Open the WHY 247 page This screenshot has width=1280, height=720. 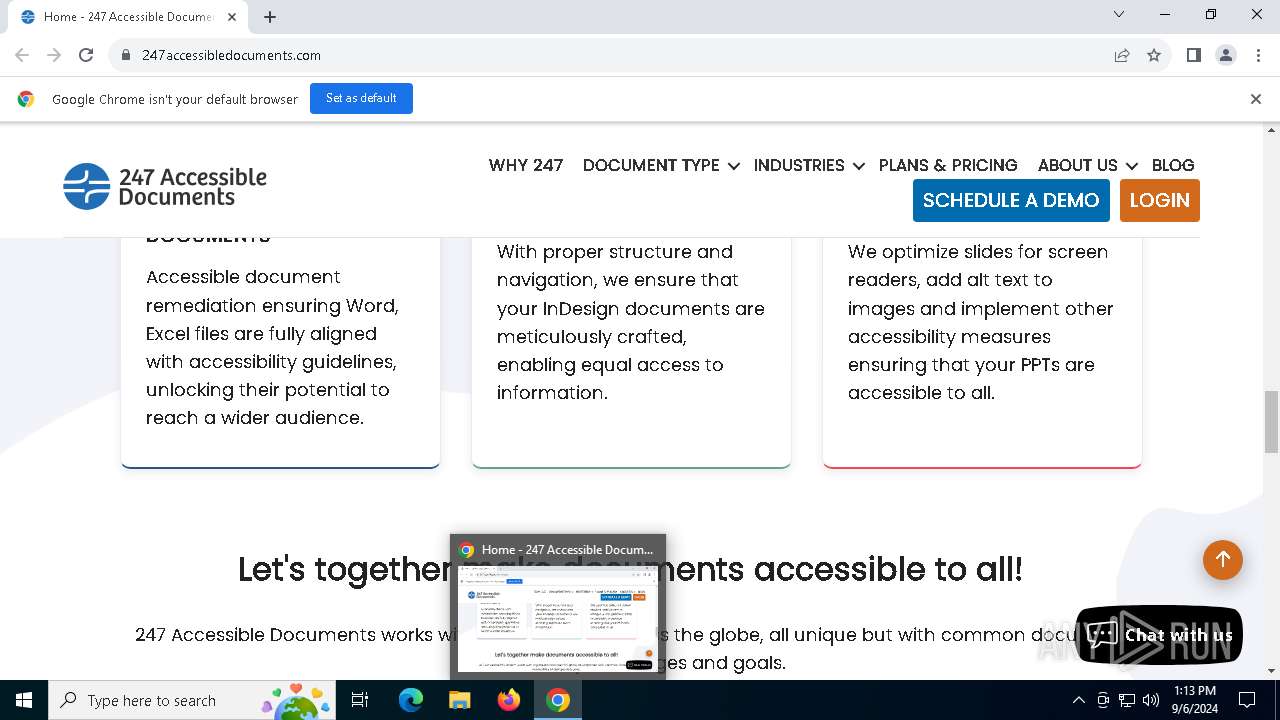[526, 165]
